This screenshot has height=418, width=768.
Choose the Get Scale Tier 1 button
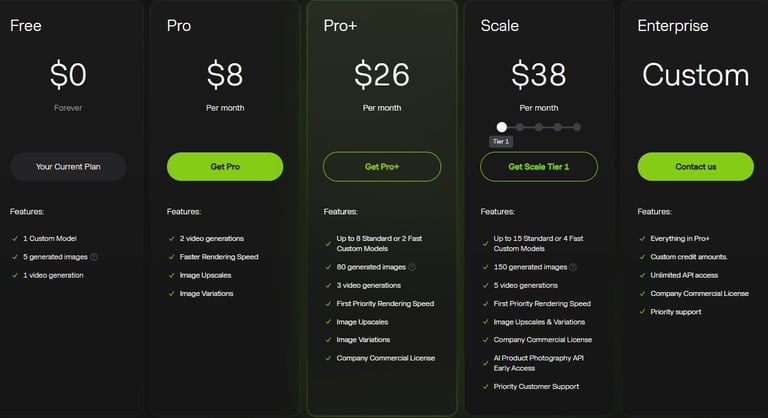[539, 167]
